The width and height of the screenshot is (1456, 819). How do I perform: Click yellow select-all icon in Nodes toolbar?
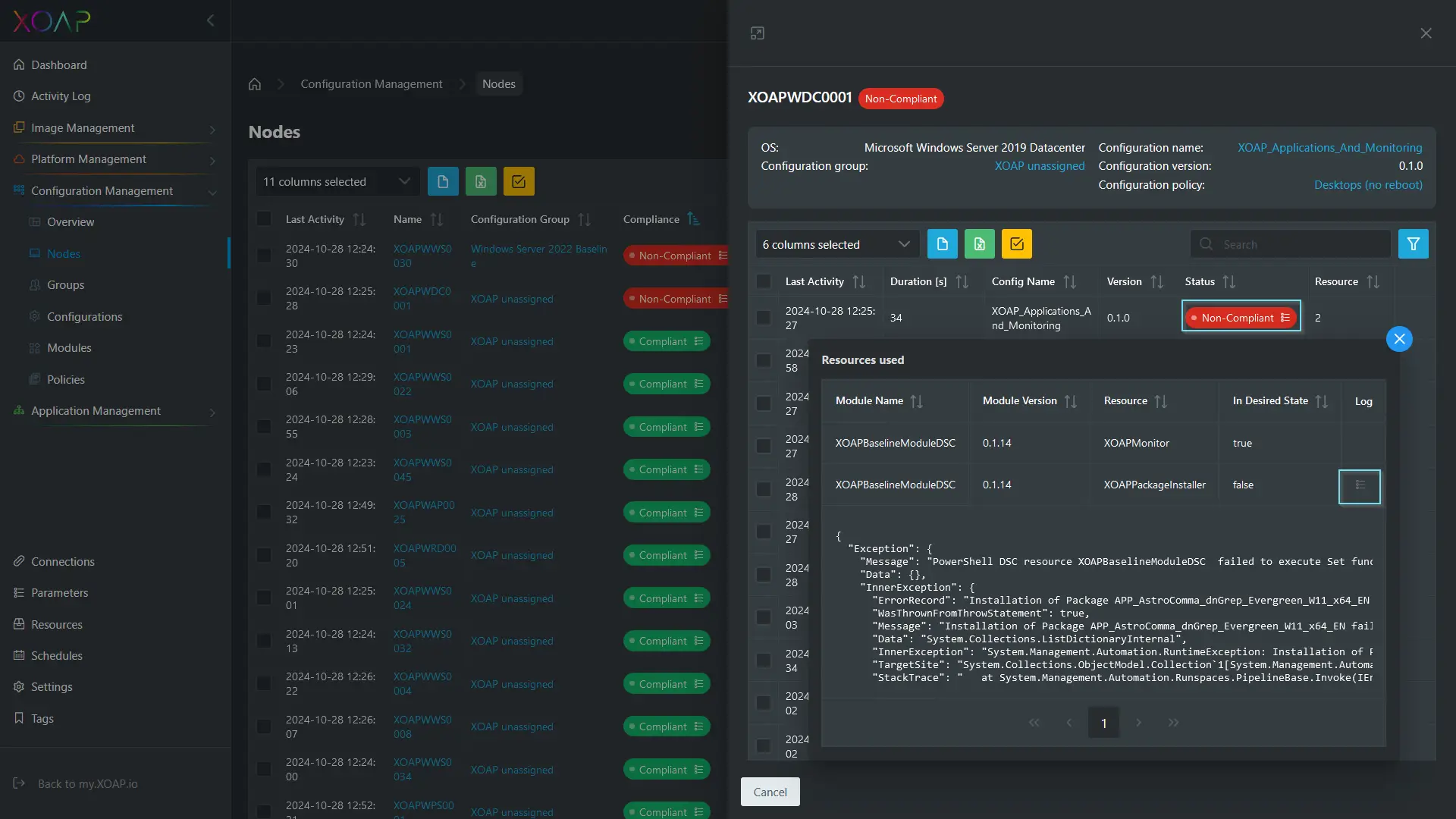coord(519,182)
